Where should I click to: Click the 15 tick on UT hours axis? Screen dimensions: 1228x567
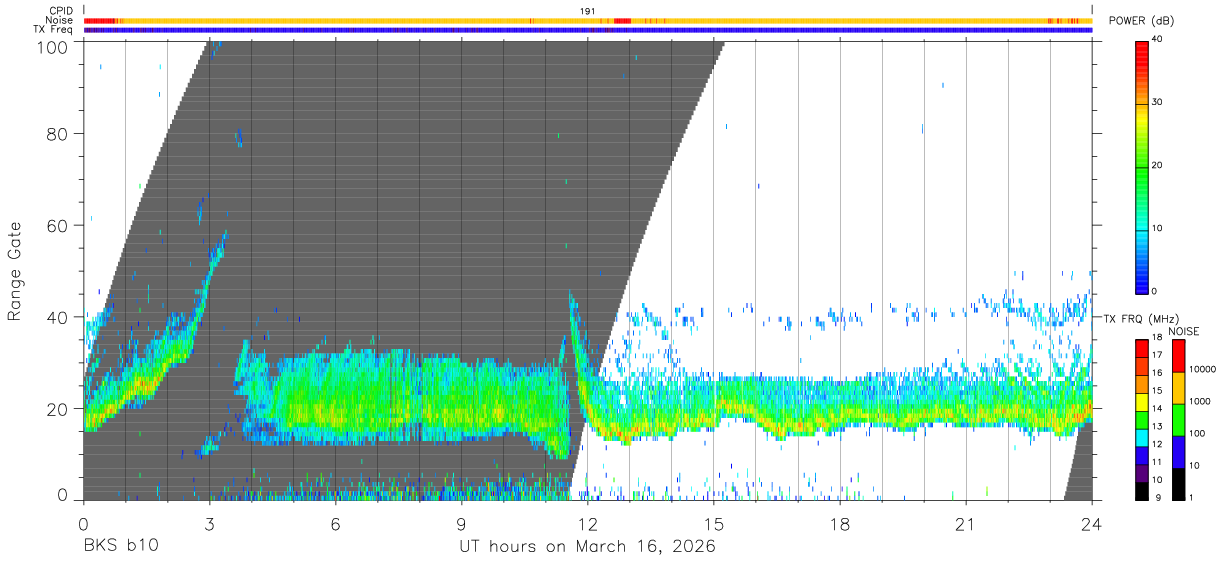pos(713,523)
